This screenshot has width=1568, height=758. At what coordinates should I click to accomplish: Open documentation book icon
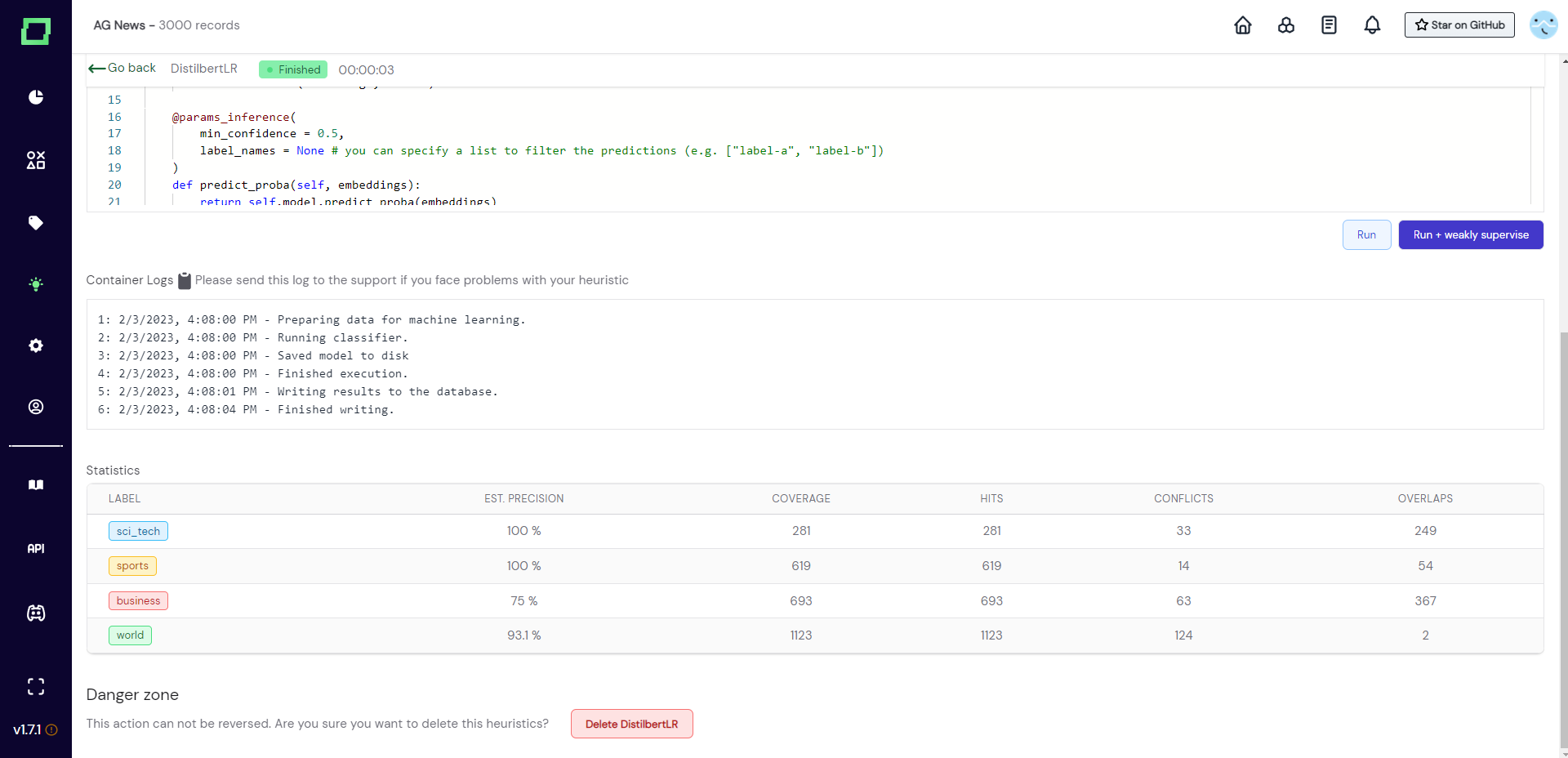click(36, 485)
